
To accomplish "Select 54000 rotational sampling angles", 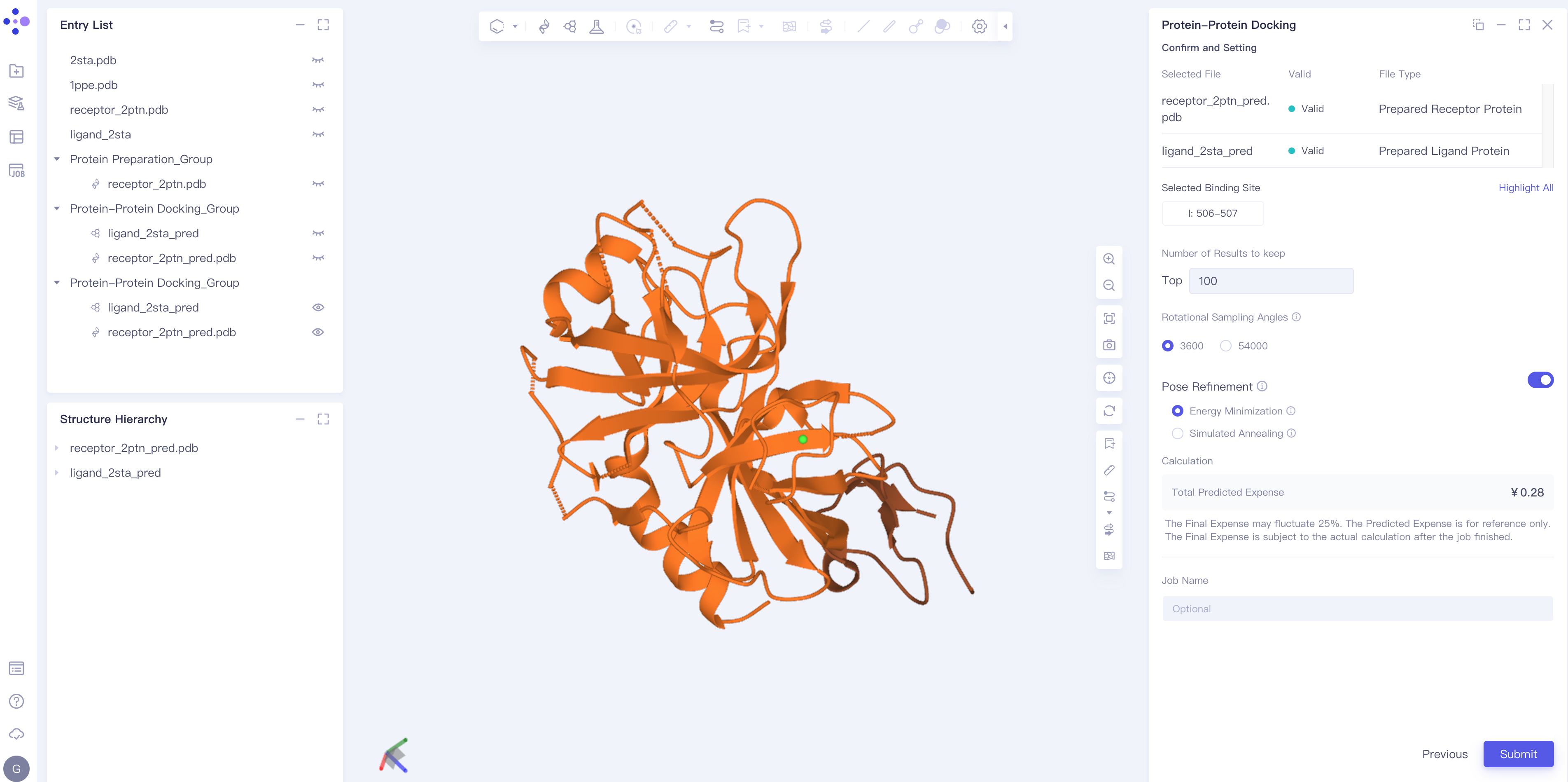I will [x=1226, y=346].
